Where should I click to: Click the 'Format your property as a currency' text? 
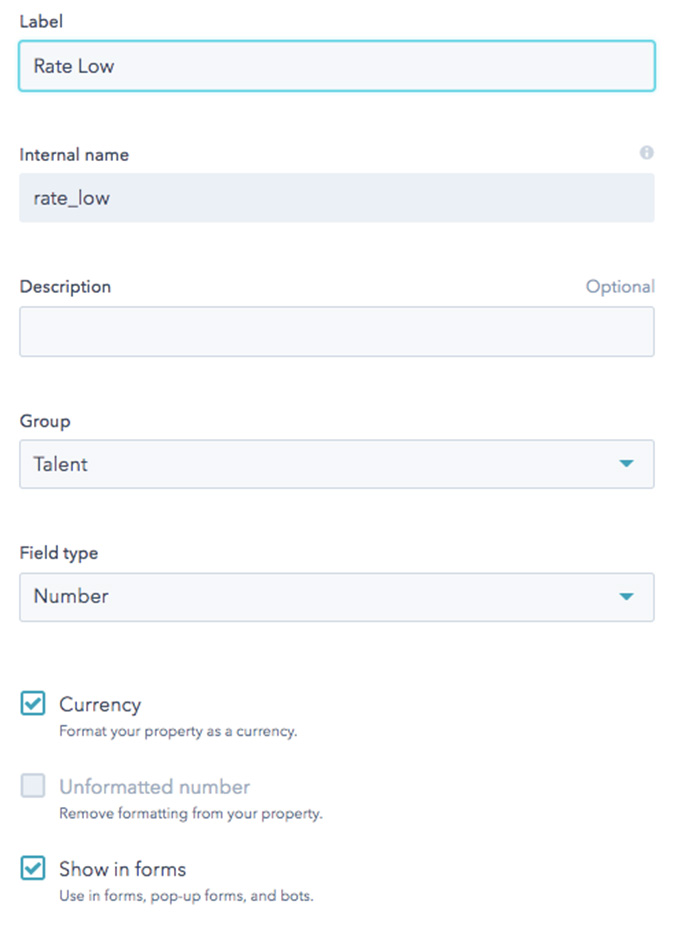point(178,731)
